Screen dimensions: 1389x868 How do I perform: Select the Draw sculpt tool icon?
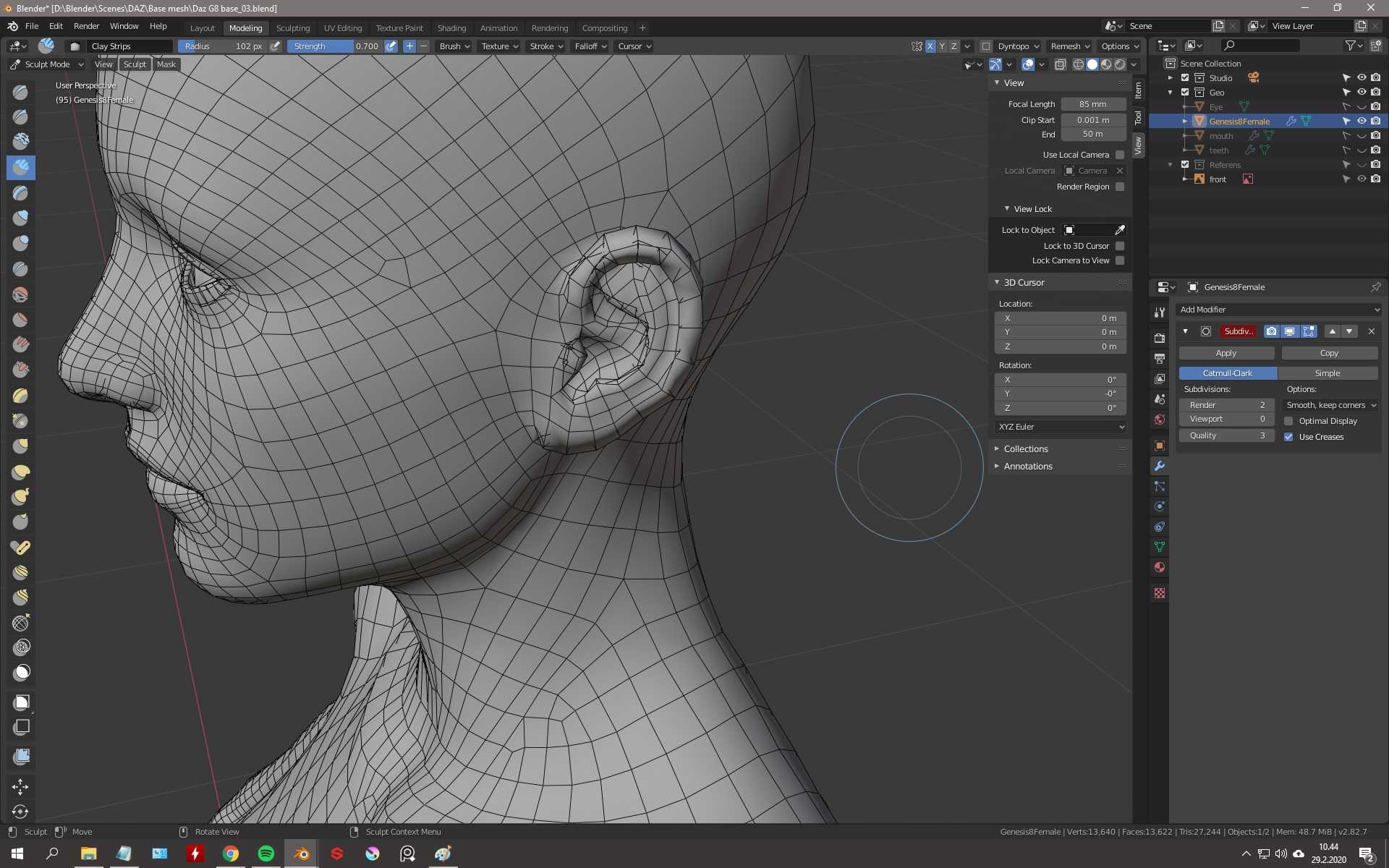point(20,90)
